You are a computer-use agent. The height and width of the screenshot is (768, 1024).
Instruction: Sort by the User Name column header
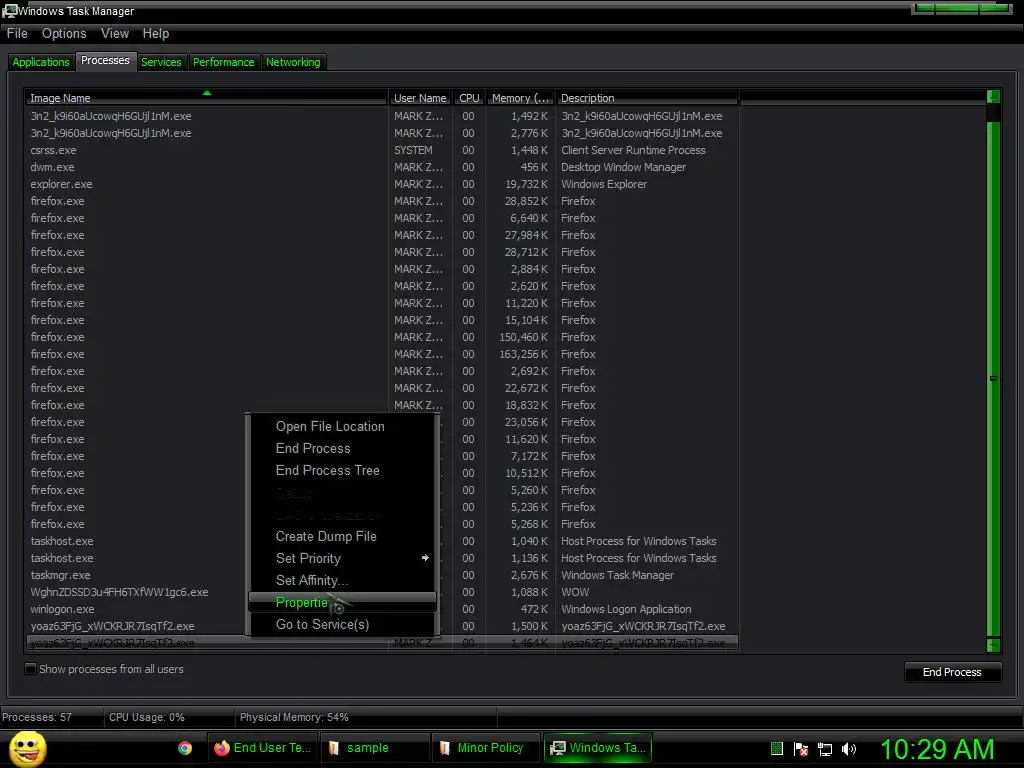point(420,98)
